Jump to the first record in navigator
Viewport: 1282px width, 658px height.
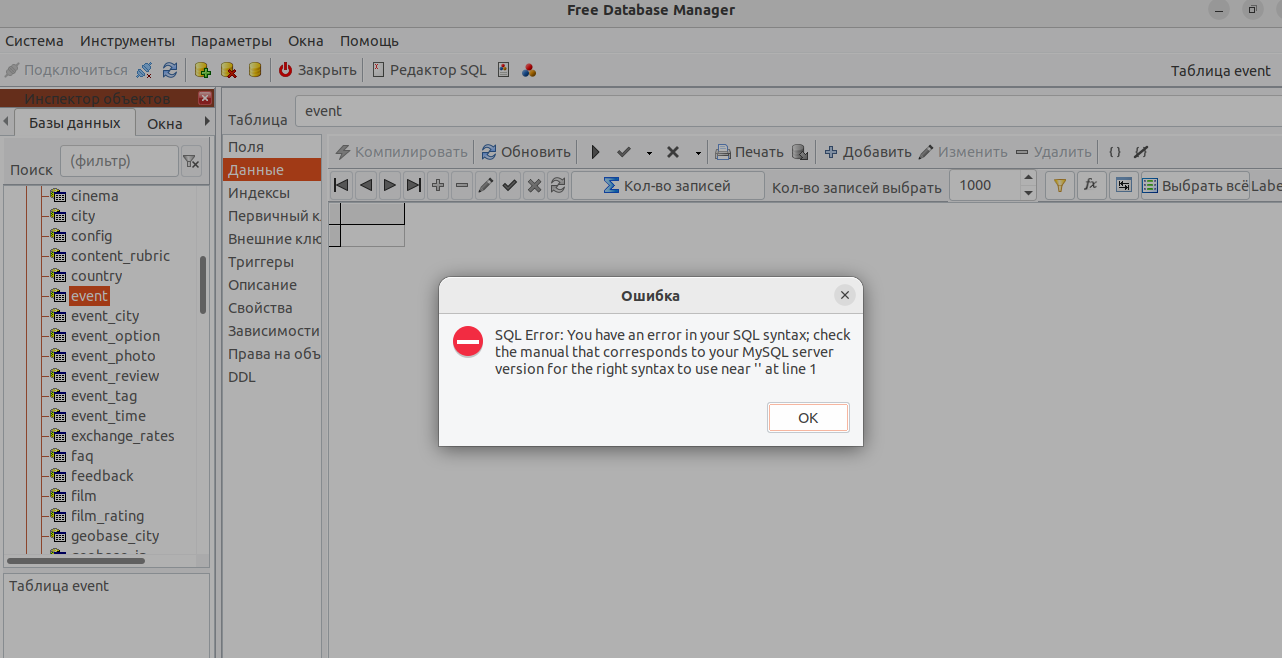(342, 185)
